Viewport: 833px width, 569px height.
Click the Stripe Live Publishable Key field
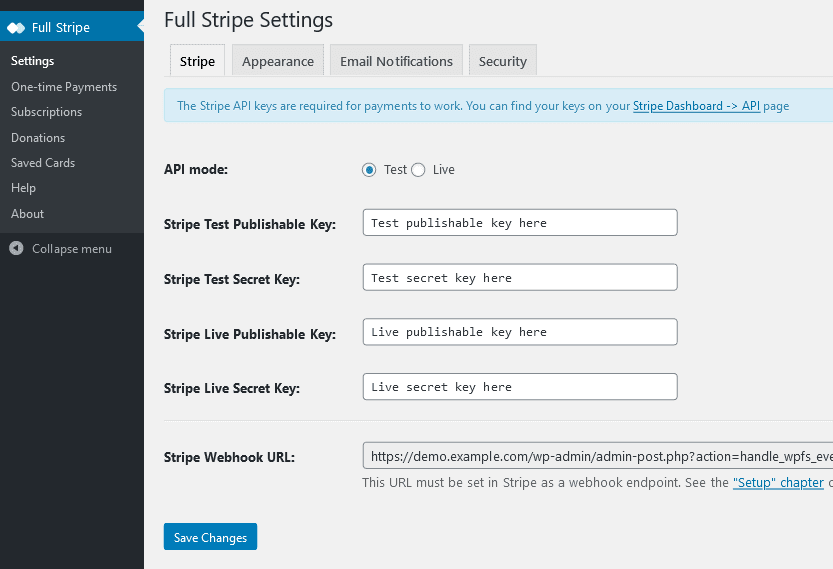click(x=520, y=332)
